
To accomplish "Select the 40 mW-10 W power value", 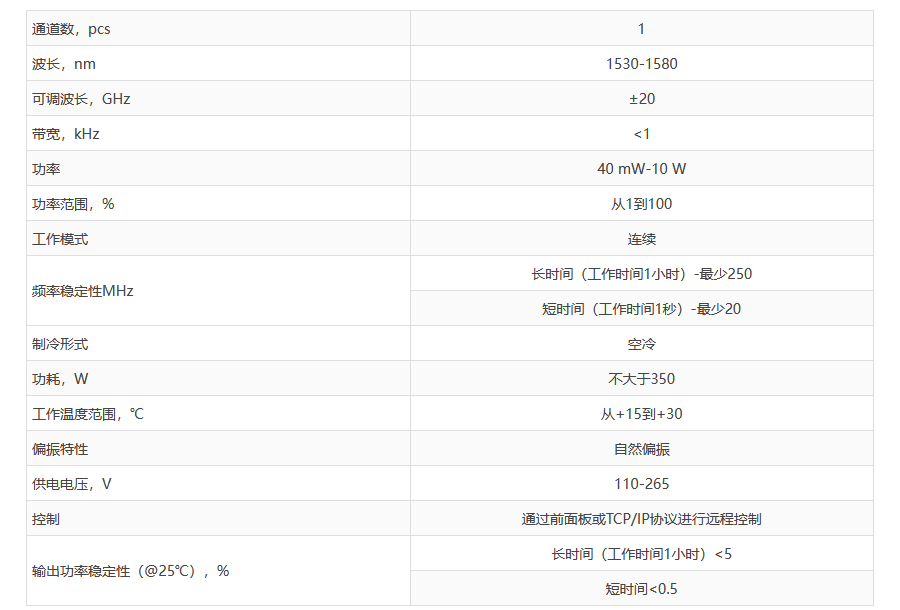I will (x=641, y=169).
